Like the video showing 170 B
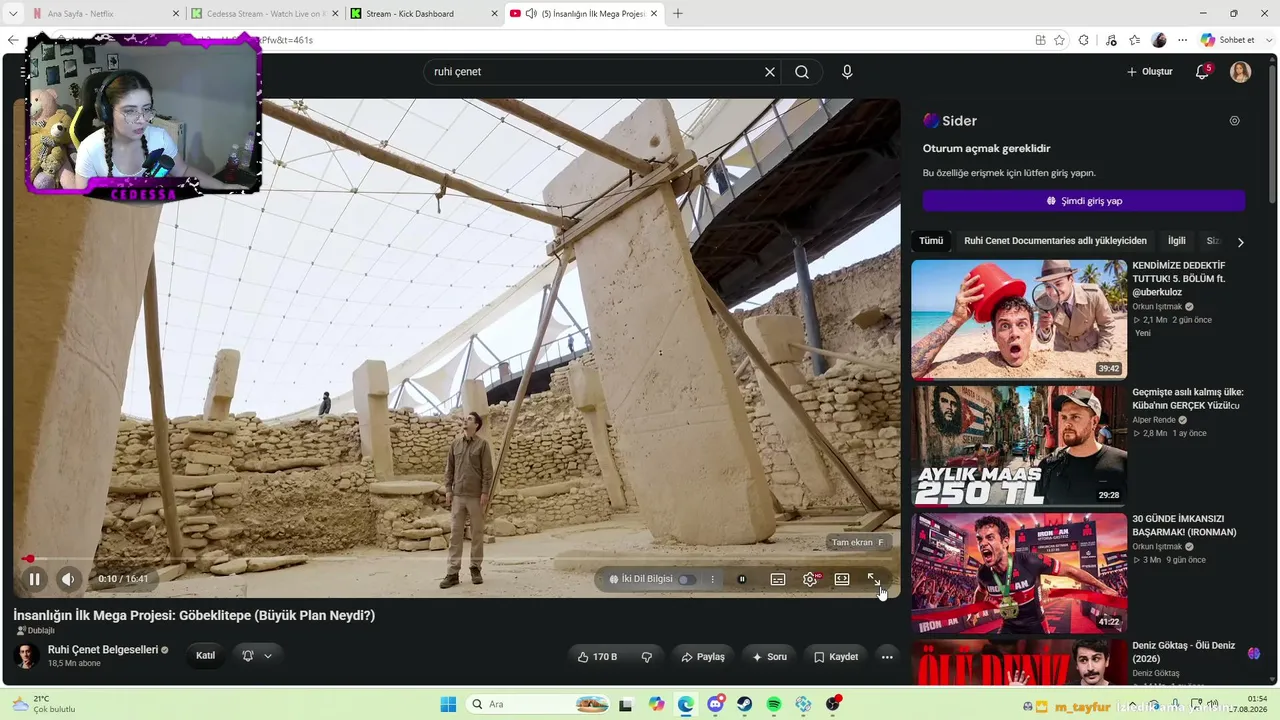Viewport: 1280px width, 720px height. click(597, 657)
